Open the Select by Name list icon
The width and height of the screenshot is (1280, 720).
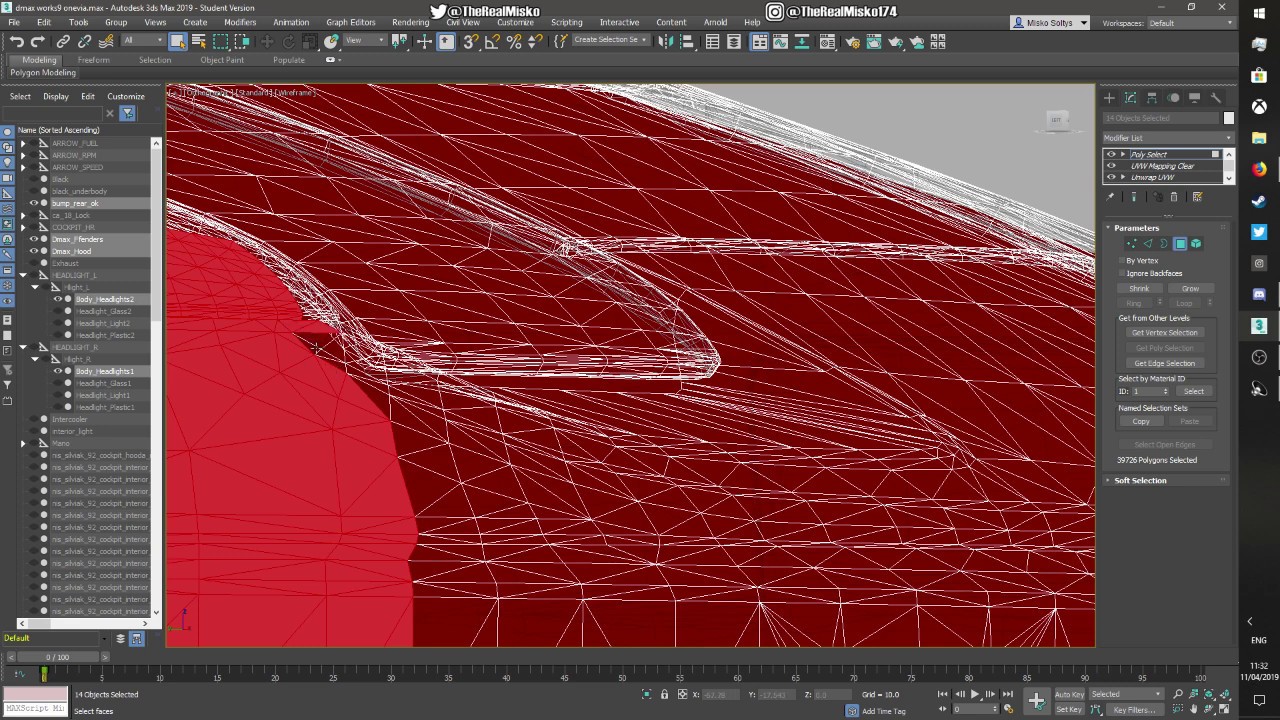coord(198,41)
